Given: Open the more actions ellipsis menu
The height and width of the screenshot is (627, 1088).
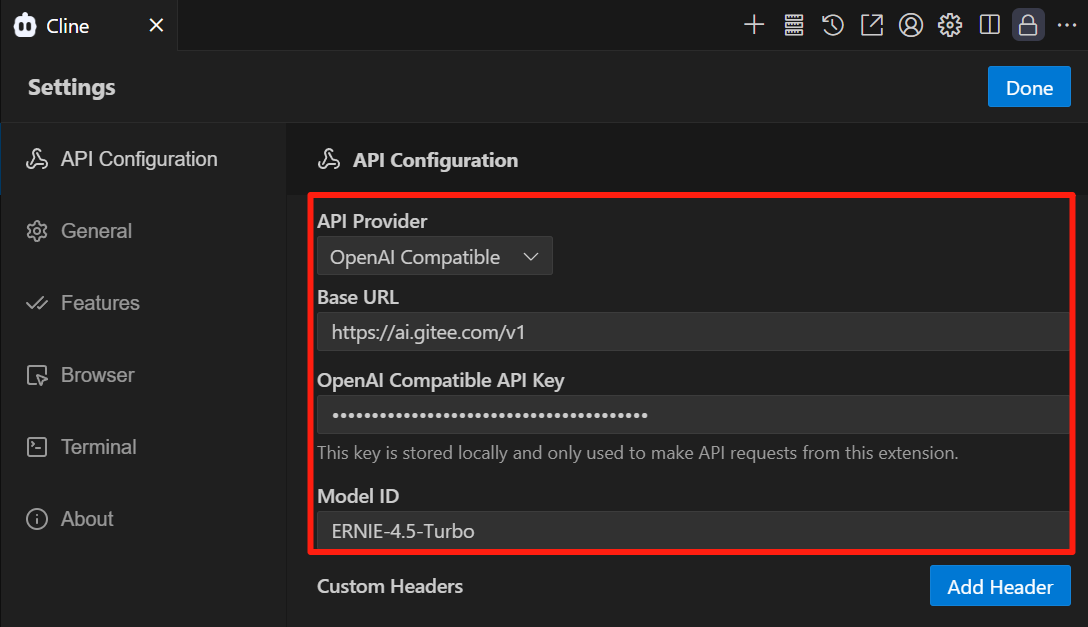Looking at the screenshot, I should (x=1066, y=26).
